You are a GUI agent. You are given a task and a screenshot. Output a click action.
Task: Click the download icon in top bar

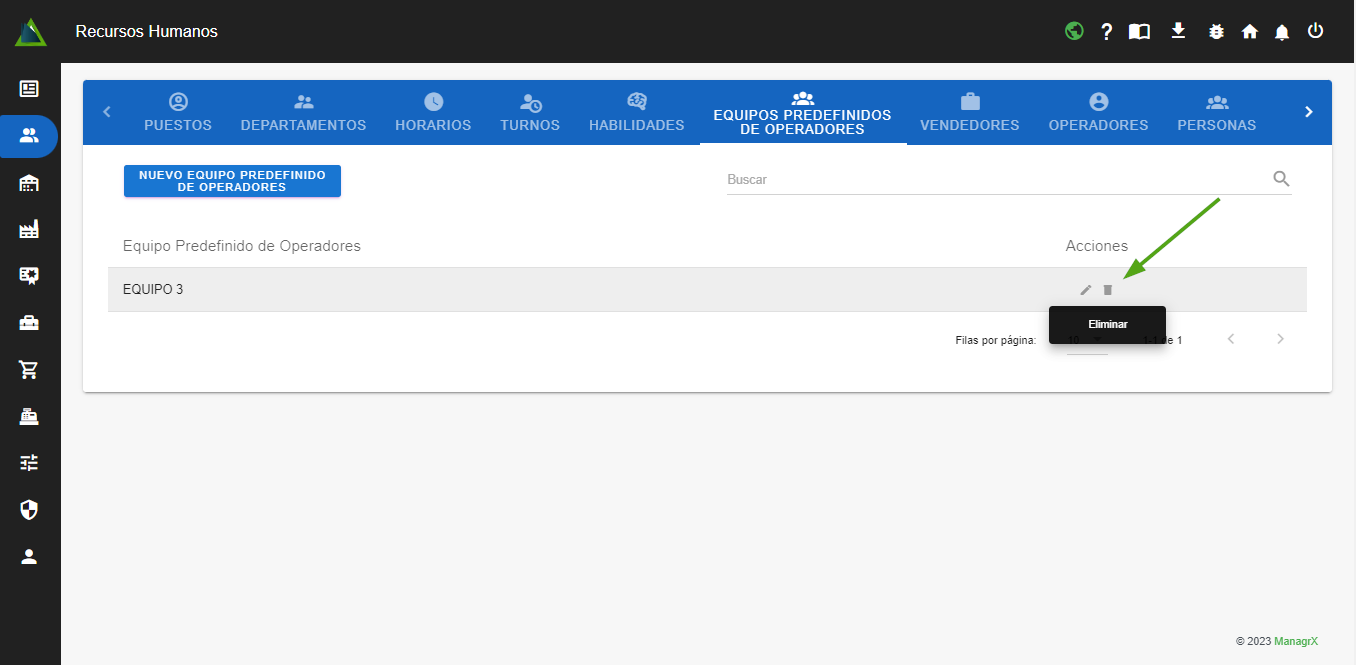(x=1178, y=31)
